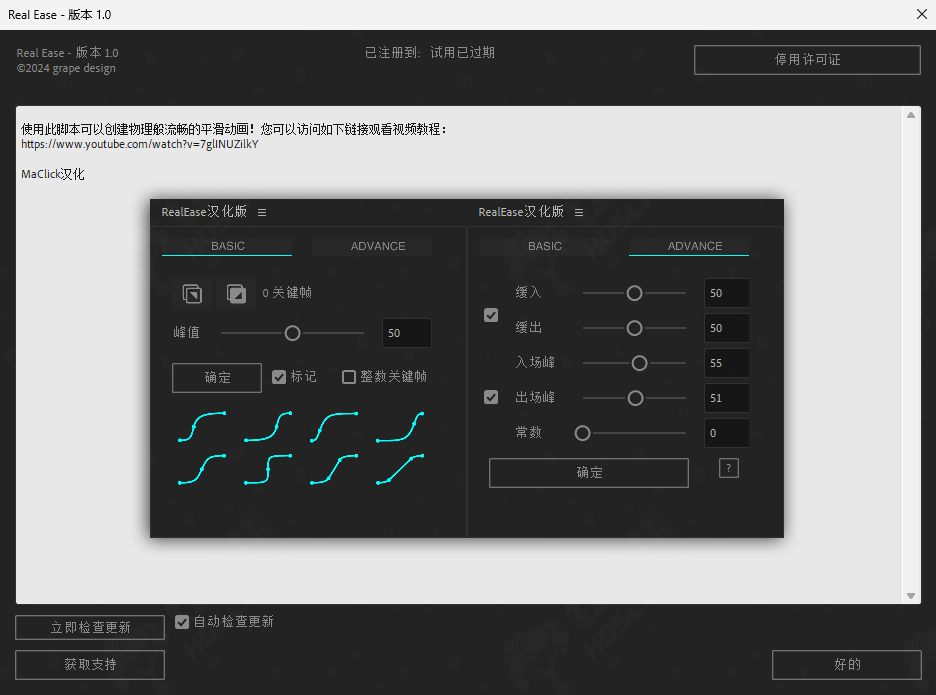Image resolution: width=936 pixels, height=695 pixels.
Task: Select the first easing curve preset in top row
Action: 202,426
